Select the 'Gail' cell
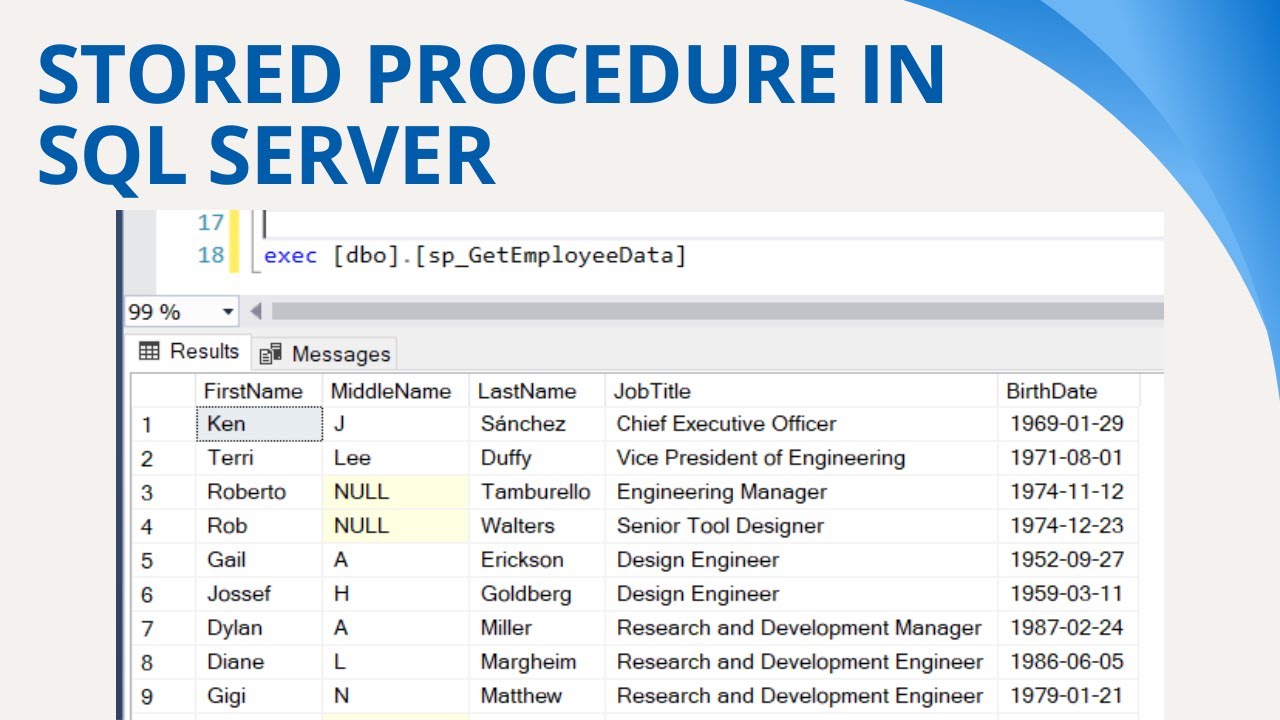This screenshot has width=1280, height=720. click(259, 560)
